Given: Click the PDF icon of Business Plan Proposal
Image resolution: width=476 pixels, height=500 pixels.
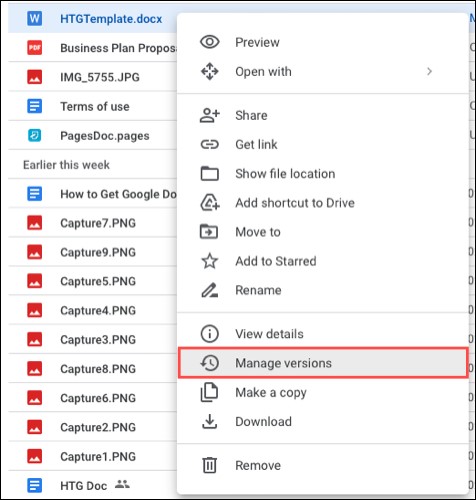Looking at the screenshot, I should coord(34,48).
